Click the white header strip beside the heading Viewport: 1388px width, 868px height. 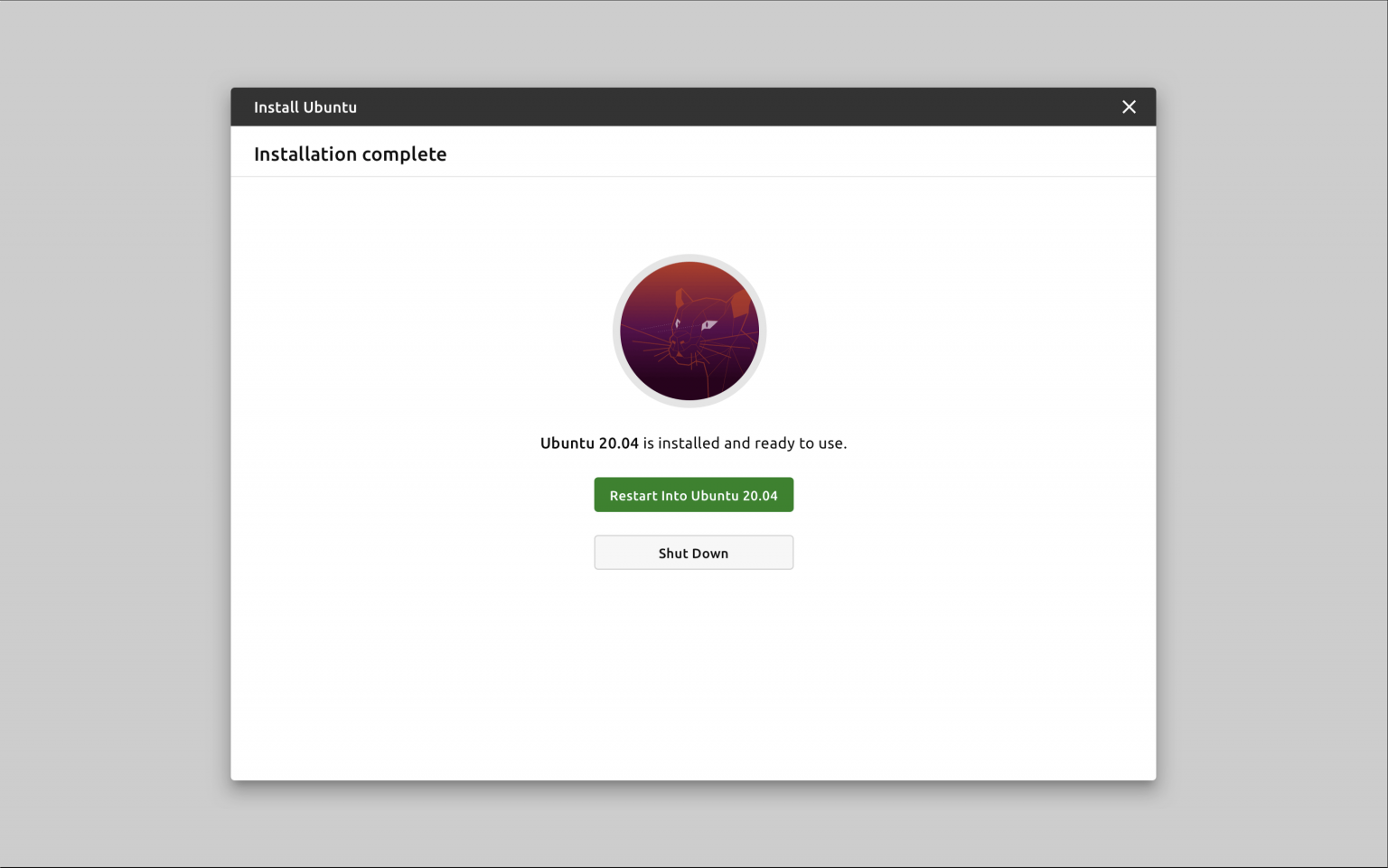pyautogui.click(x=795, y=152)
